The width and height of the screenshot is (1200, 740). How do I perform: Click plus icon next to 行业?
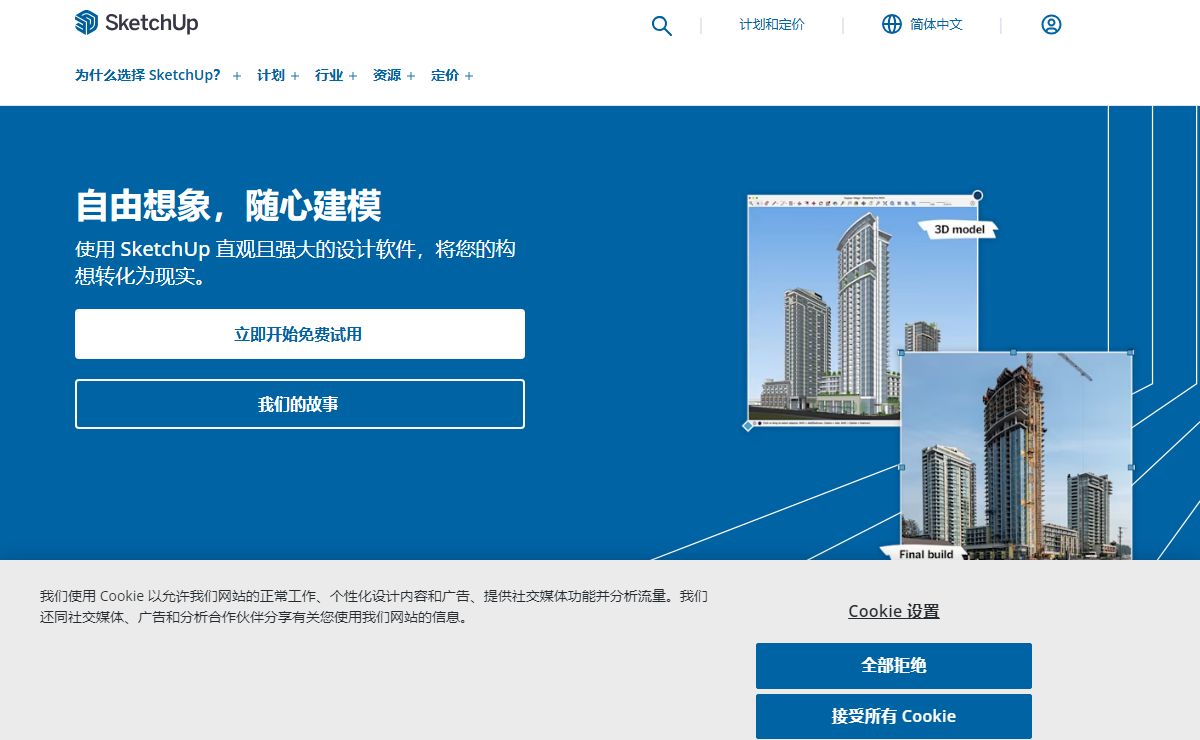(353, 76)
